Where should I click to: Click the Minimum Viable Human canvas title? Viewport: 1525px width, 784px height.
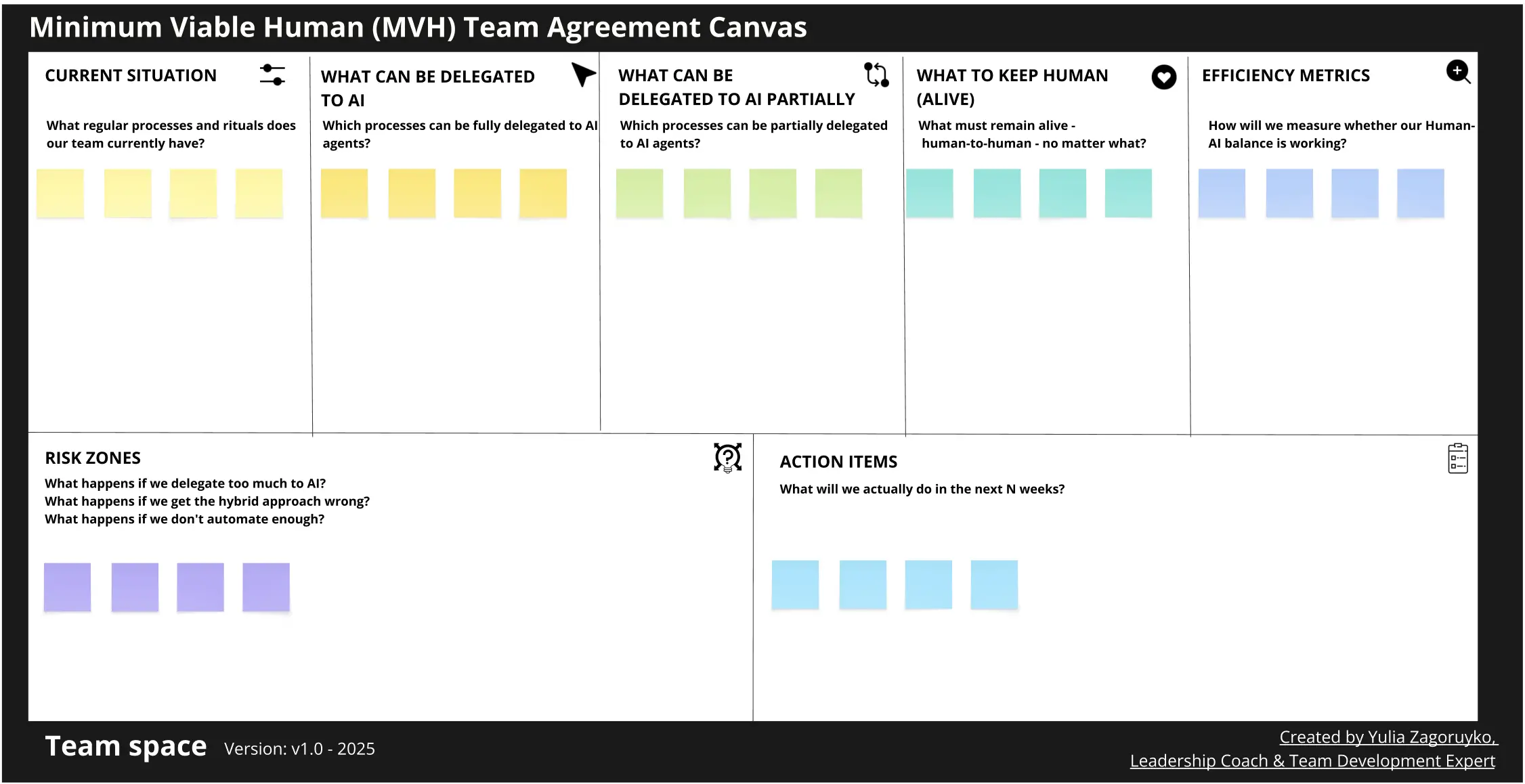[418, 28]
